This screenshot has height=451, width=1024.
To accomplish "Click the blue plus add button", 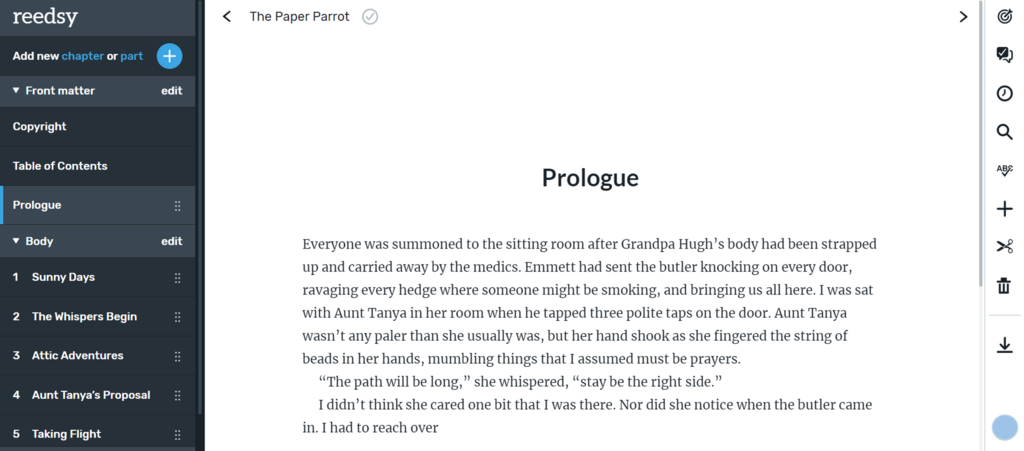I will (x=169, y=56).
